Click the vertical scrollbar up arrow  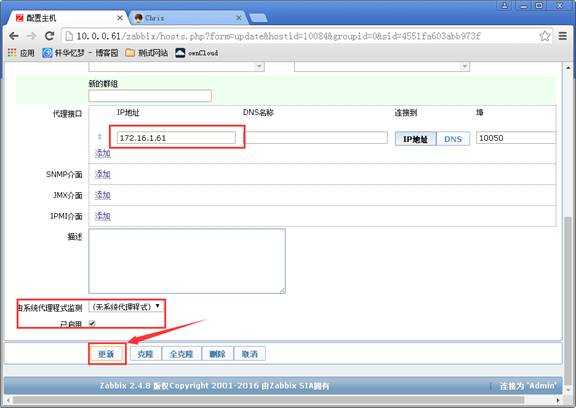[x=568, y=68]
